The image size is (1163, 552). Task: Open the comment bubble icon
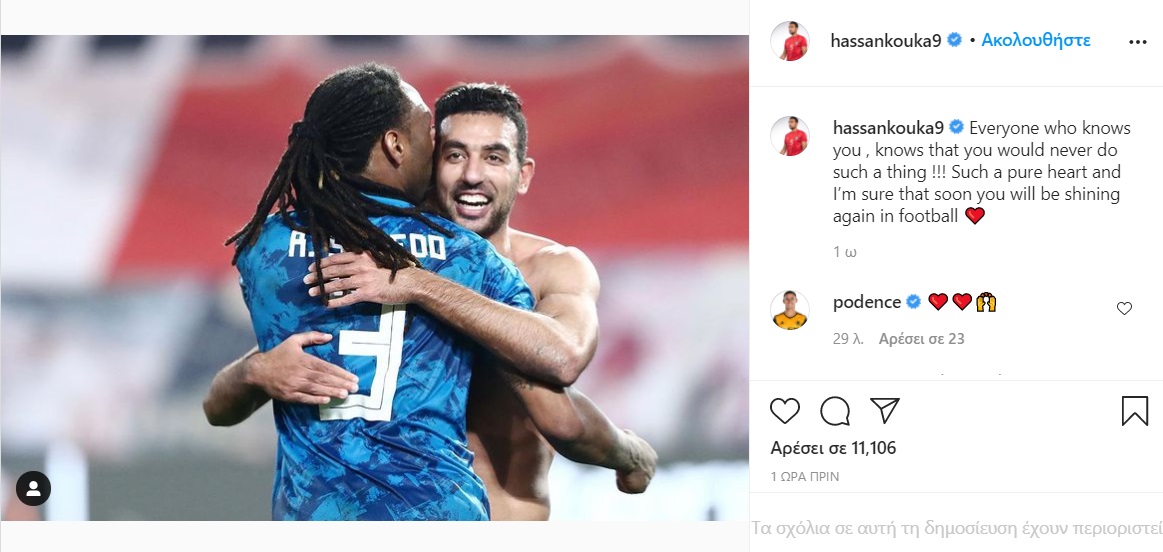[x=835, y=410]
